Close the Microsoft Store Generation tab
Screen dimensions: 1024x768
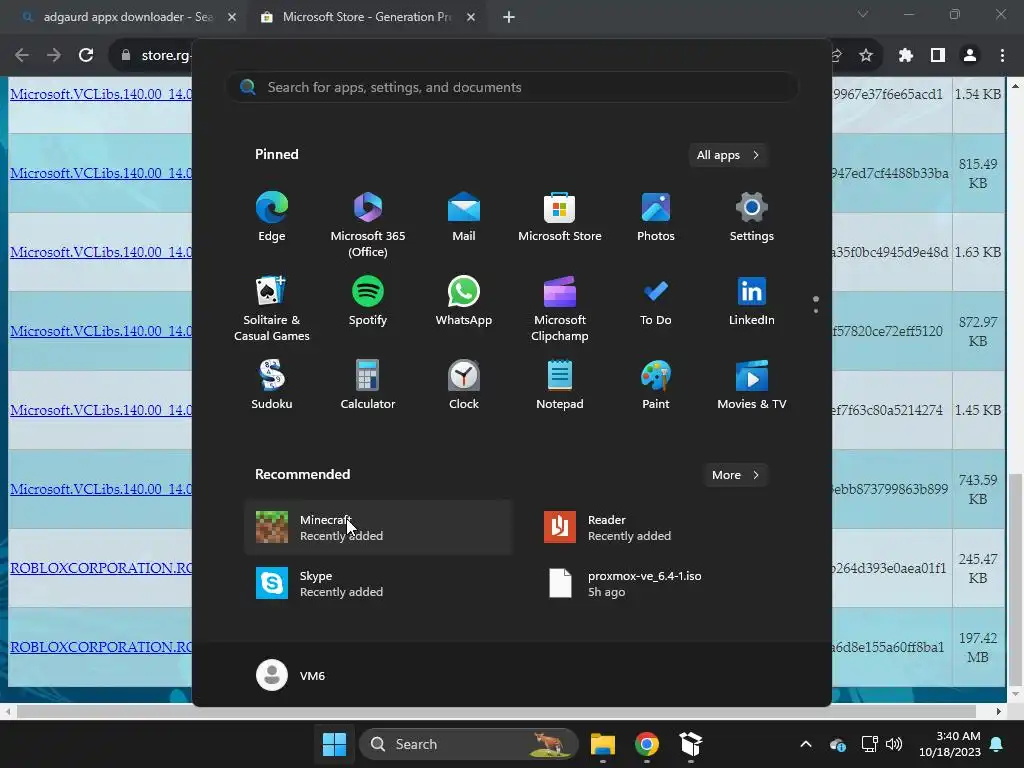click(471, 17)
